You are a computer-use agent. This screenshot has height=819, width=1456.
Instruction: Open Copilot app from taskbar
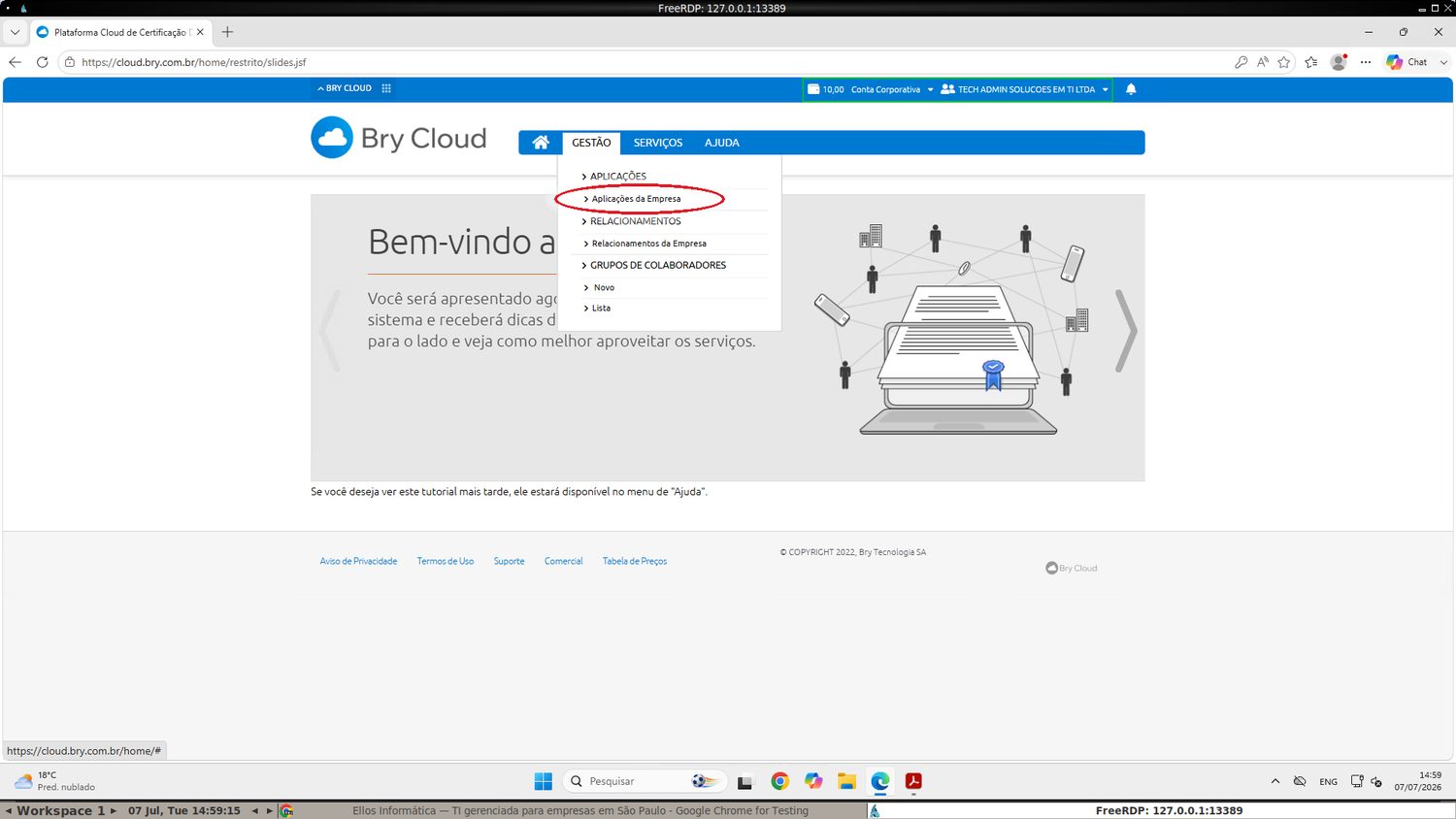coord(813,781)
